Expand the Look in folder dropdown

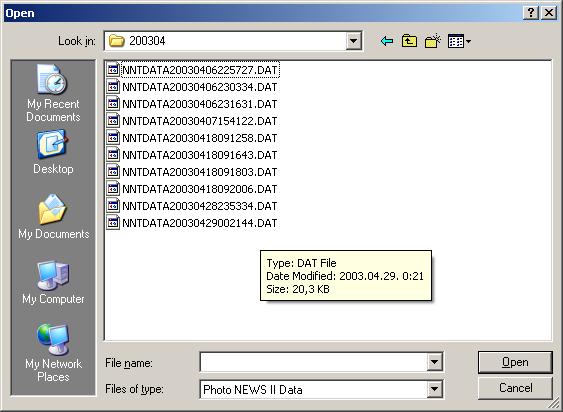tap(353, 41)
